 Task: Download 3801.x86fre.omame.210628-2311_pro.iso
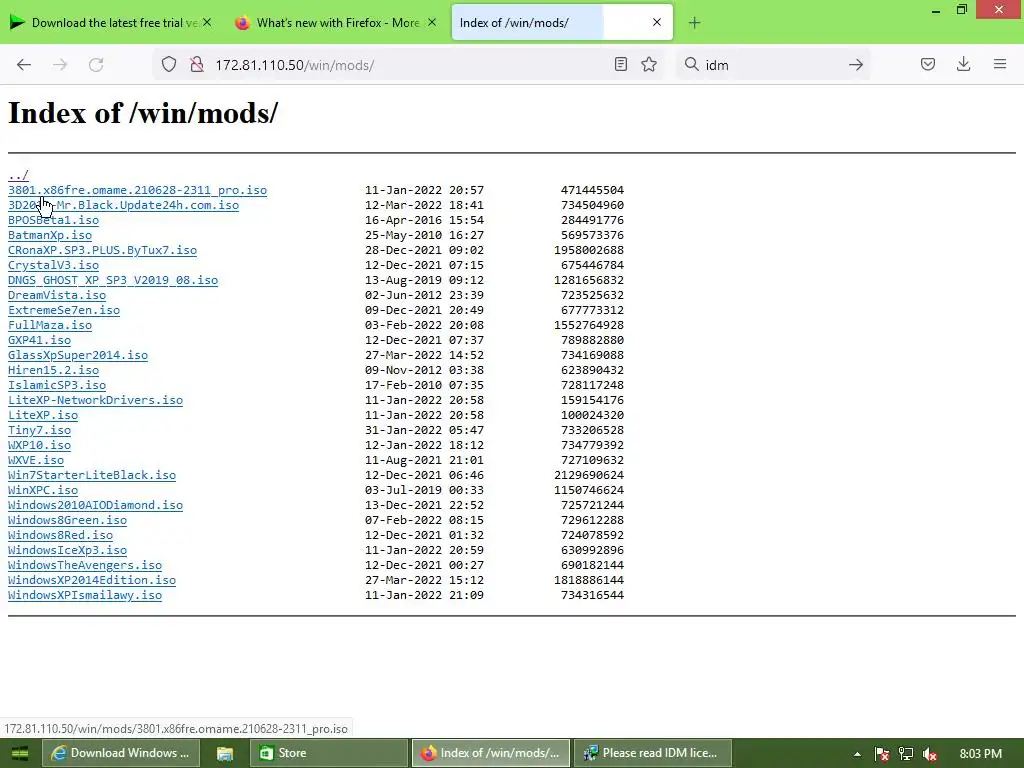pos(137,190)
